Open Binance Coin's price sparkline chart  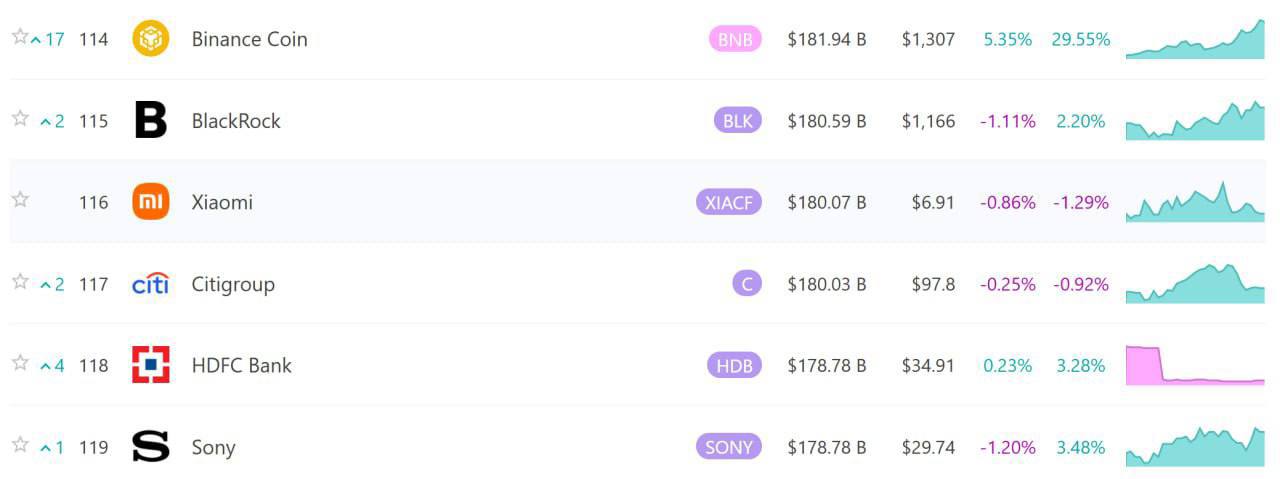click(x=1195, y=40)
